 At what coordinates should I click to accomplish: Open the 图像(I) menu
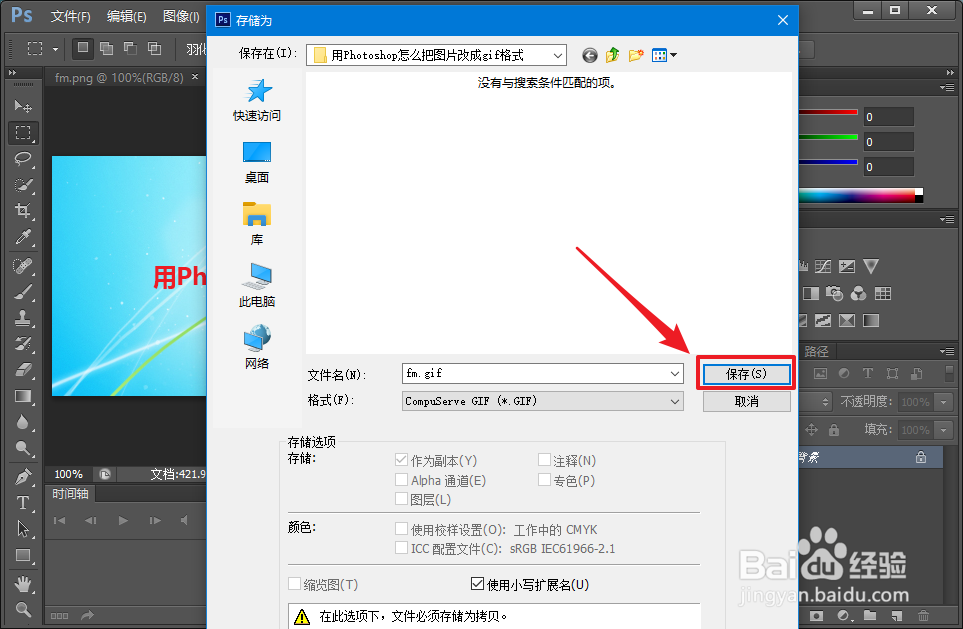point(181,17)
